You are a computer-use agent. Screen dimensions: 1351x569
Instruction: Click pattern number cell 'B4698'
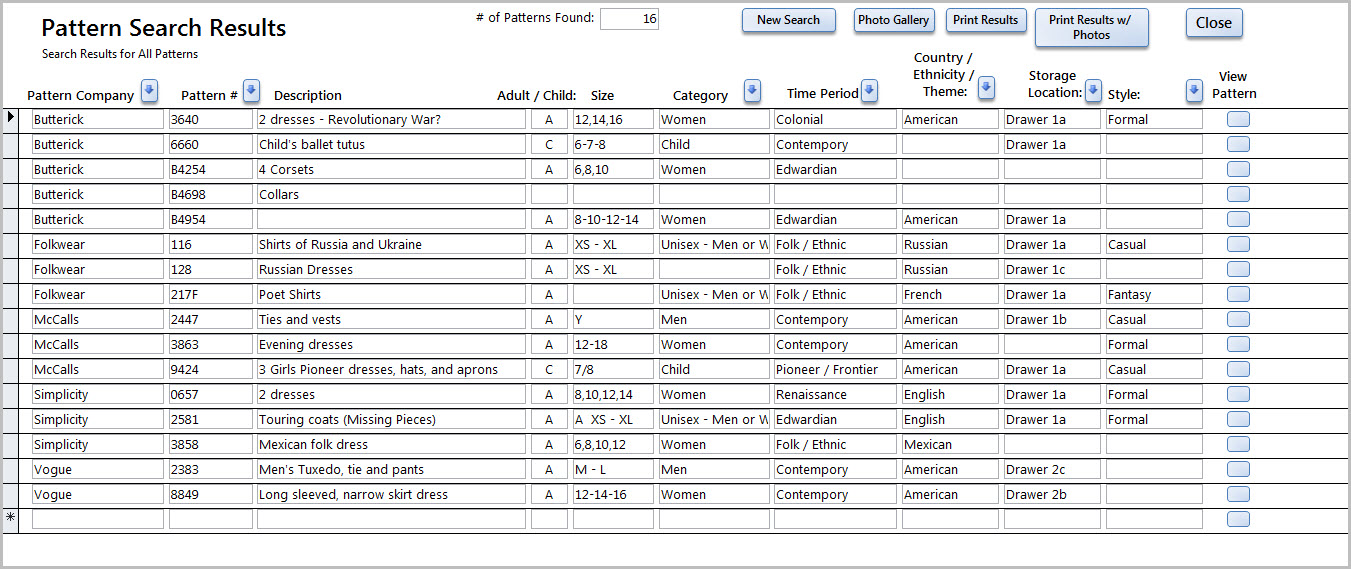click(x=211, y=195)
